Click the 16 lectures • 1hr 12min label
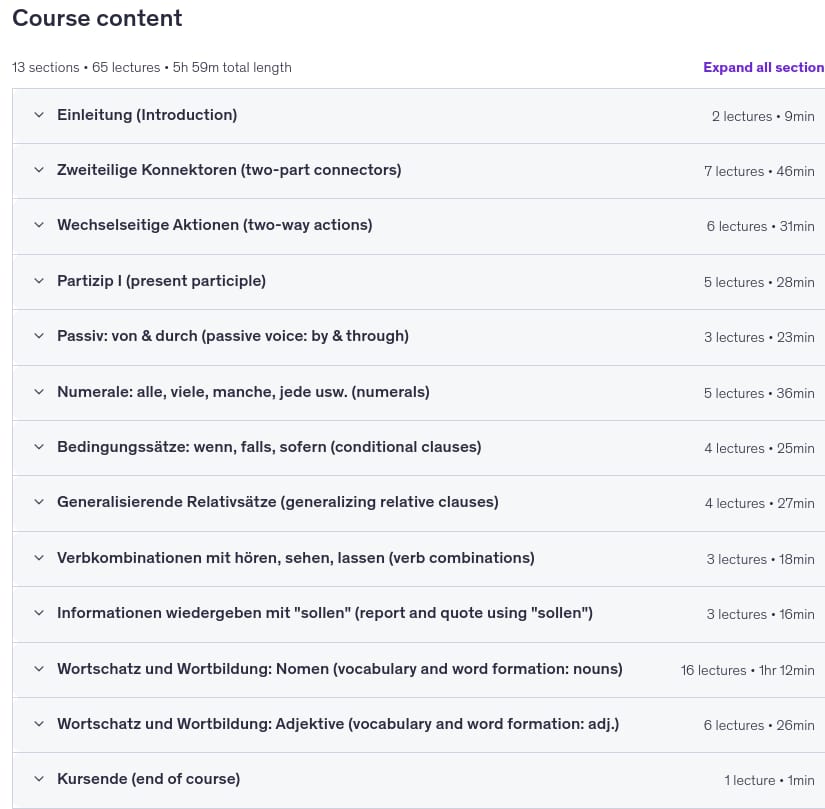Viewport: 825px width, 809px height. pos(747,670)
